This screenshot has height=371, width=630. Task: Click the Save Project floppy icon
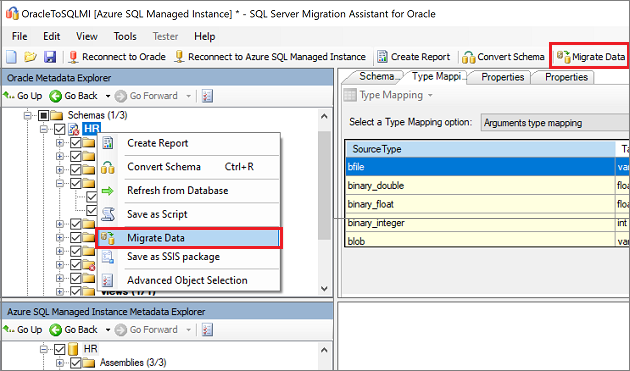[x=50, y=57]
